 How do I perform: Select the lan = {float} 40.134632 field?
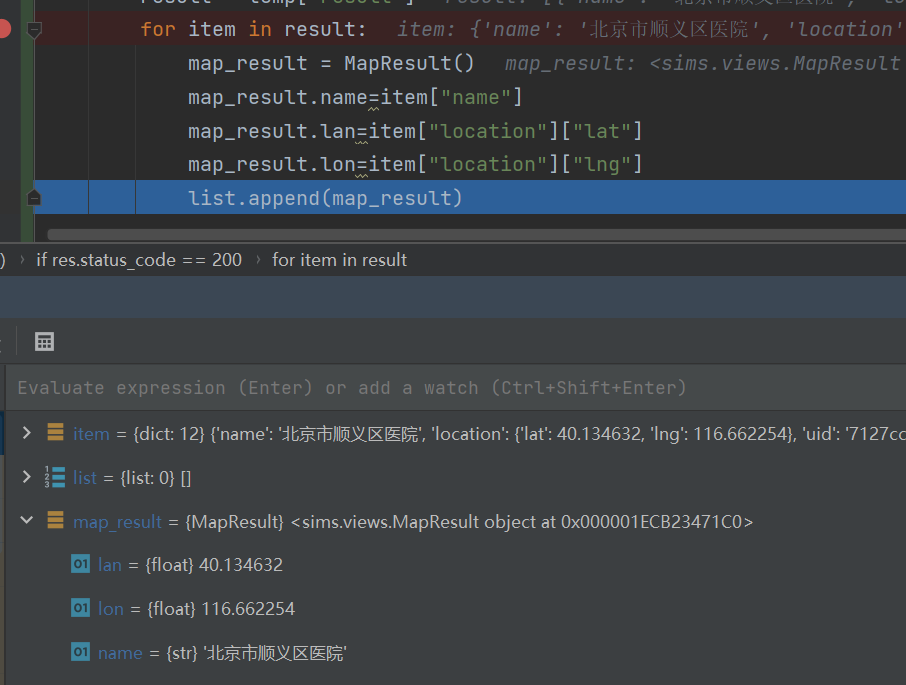pos(455,564)
